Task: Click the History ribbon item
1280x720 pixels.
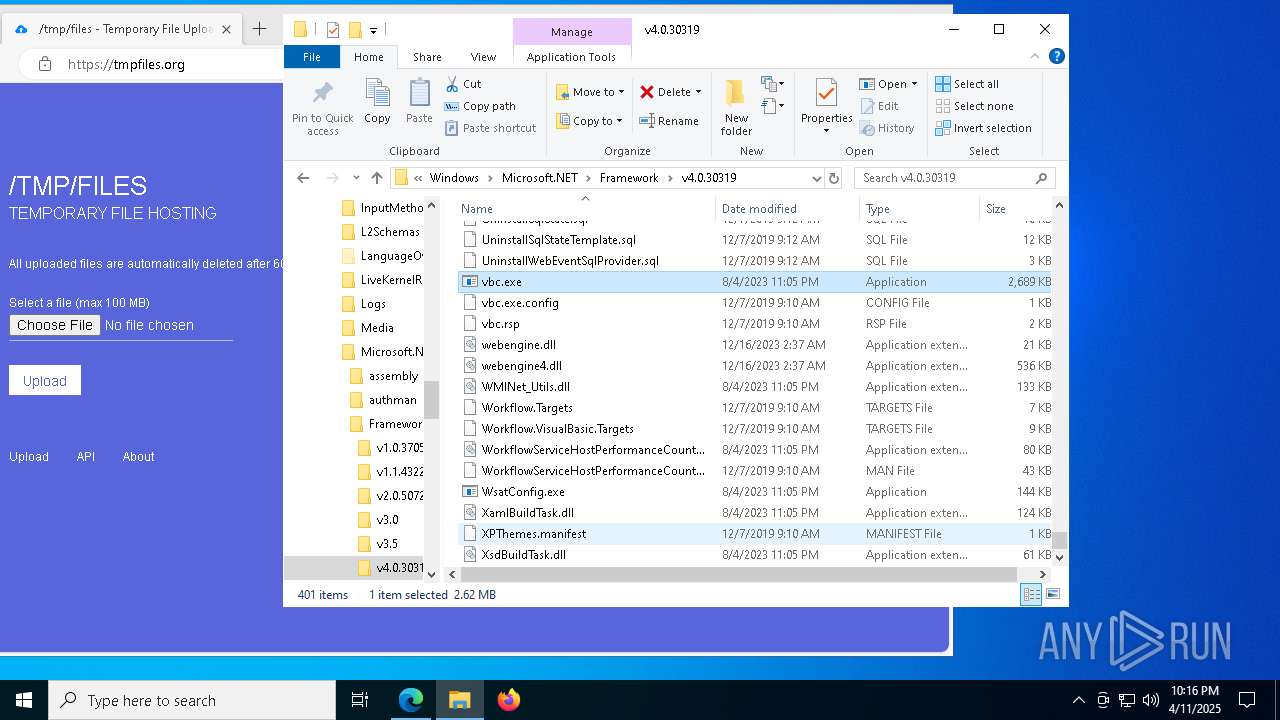Action: click(x=886, y=128)
